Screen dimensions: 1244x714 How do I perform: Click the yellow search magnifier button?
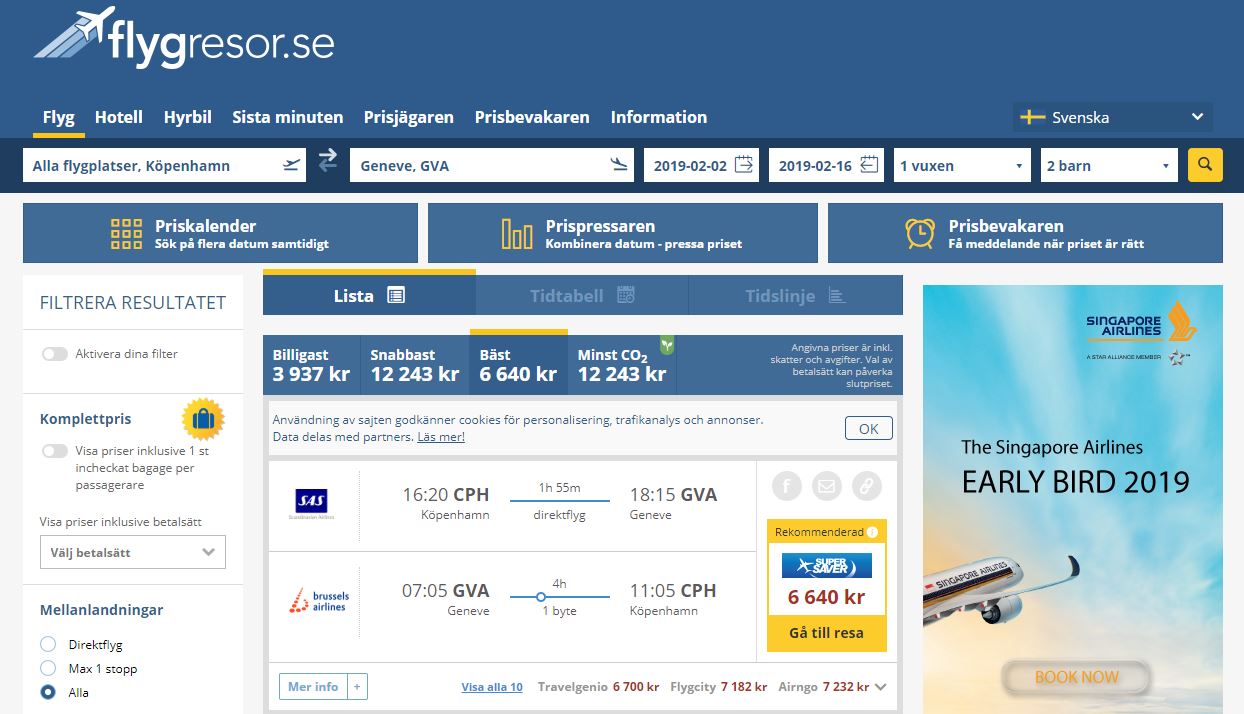tap(1205, 165)
